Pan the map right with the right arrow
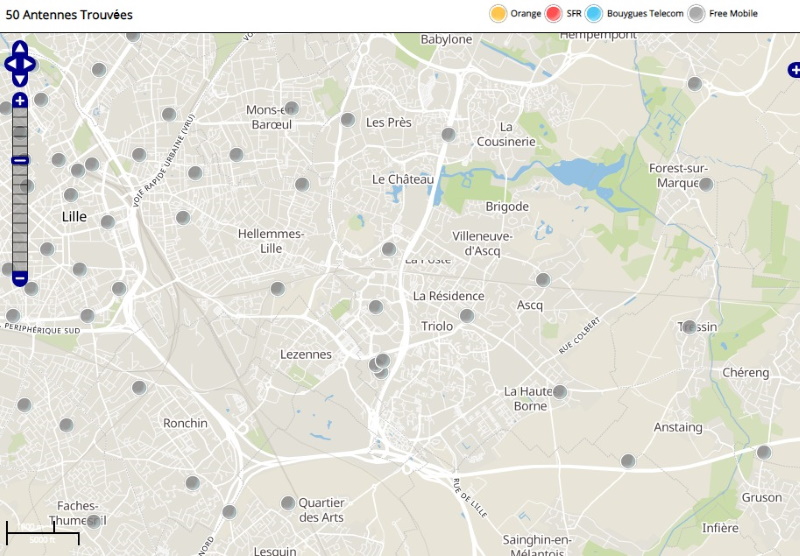This screenshot has height=556, width=800. coord(30,64)
